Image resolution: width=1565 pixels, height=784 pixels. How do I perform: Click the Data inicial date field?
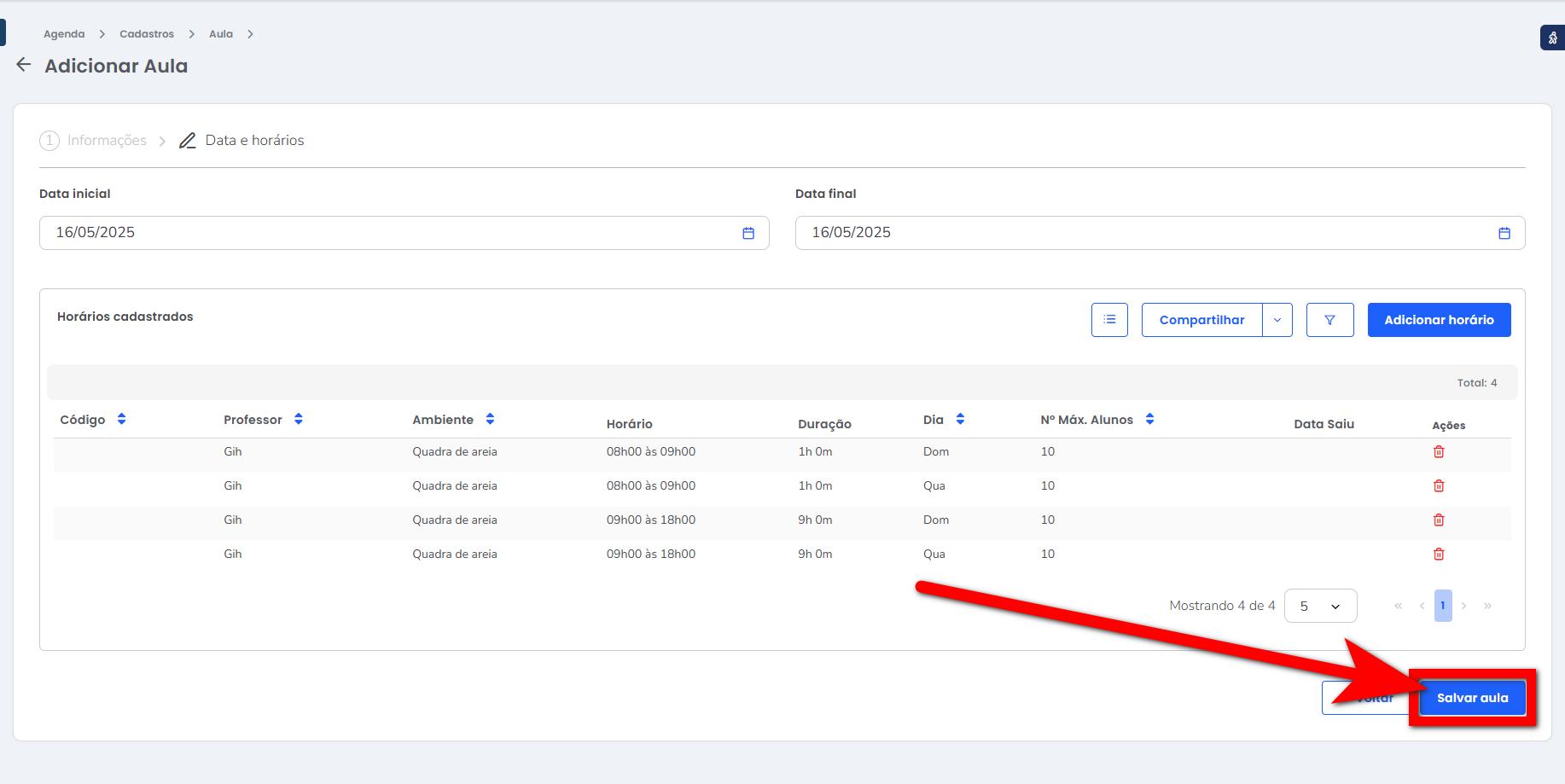click(404, 233)
